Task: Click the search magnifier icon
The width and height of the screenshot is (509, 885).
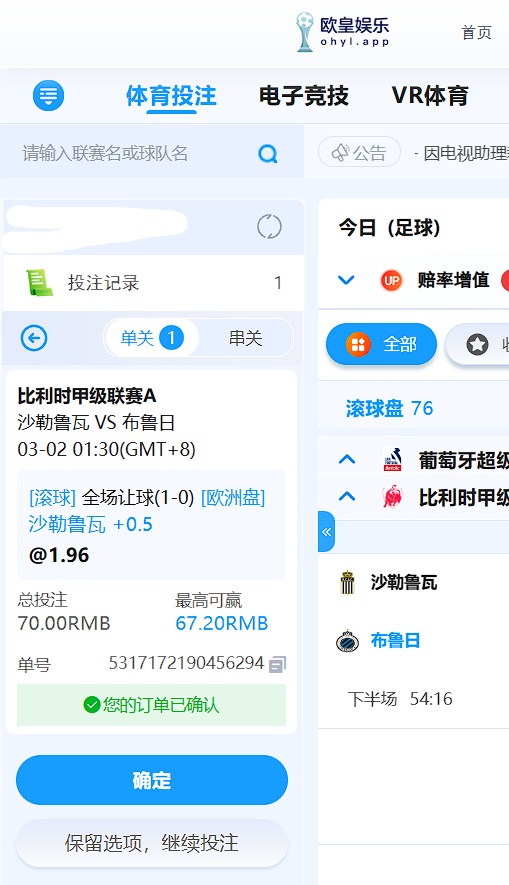Action: (x=267, y=153)
